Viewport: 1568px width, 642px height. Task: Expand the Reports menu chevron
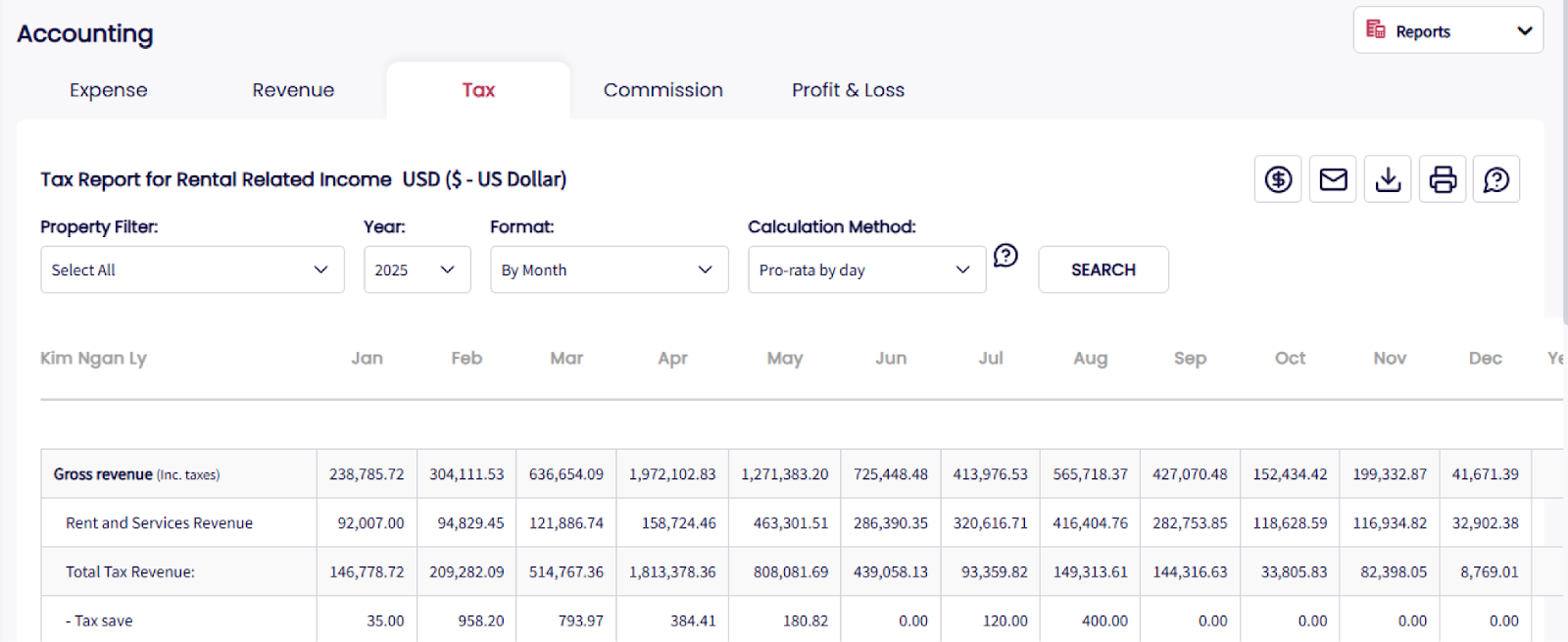pos(1524,30)
